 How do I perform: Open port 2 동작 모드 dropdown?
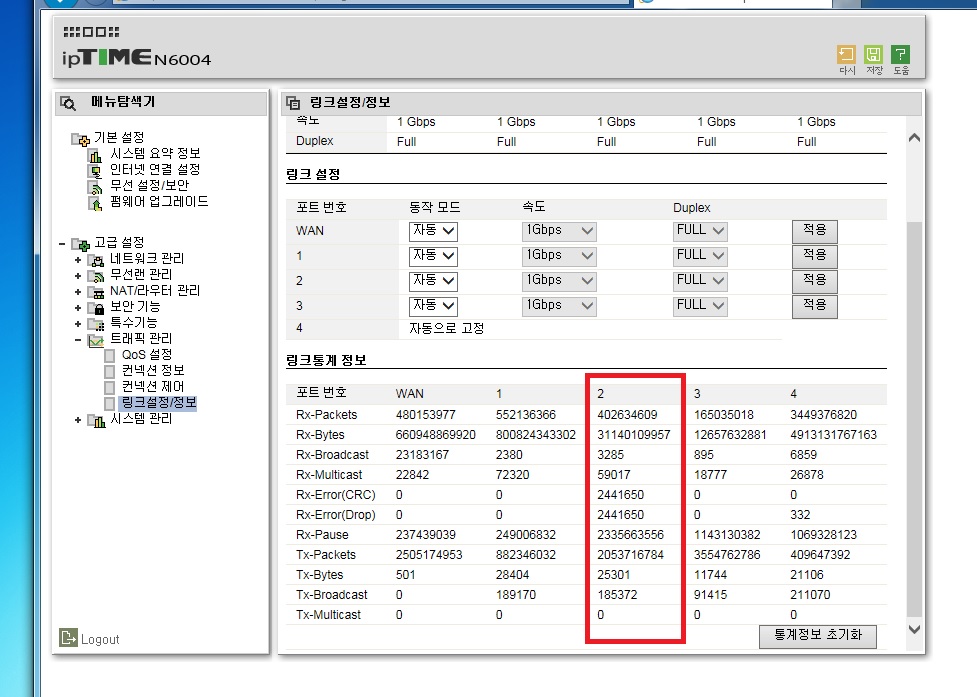433,281
